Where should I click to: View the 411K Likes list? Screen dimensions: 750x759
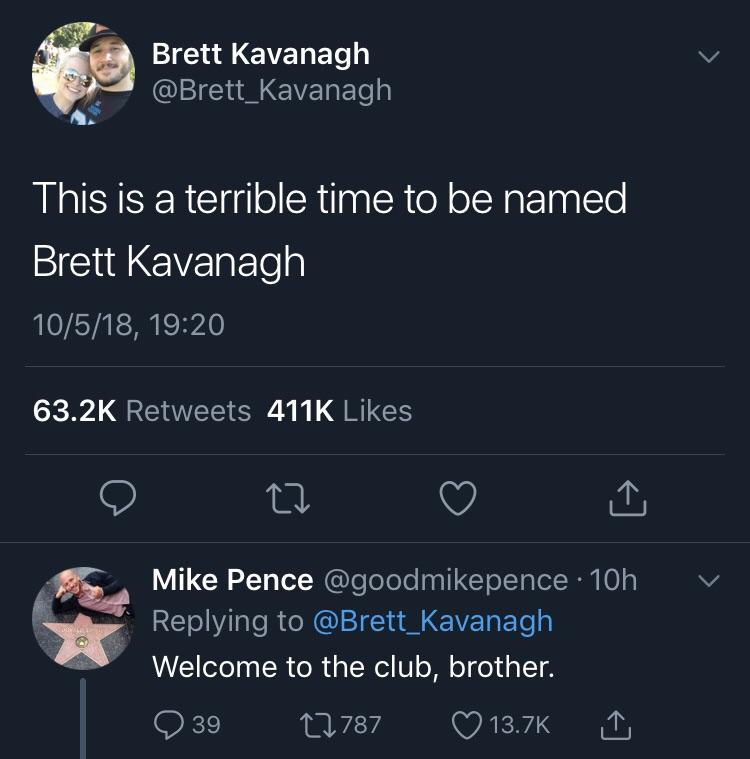(x=339, y=410)
